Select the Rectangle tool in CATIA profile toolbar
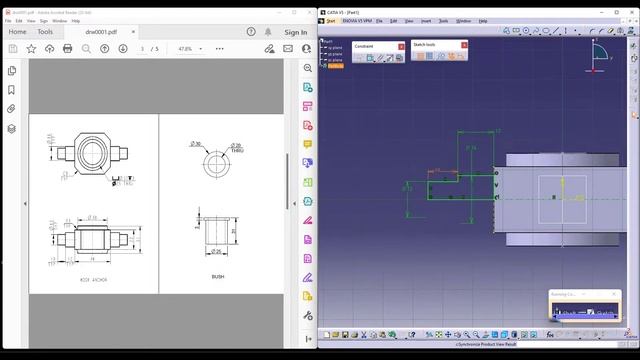This screenshot has width=640, height=360. tap(516, 31)
